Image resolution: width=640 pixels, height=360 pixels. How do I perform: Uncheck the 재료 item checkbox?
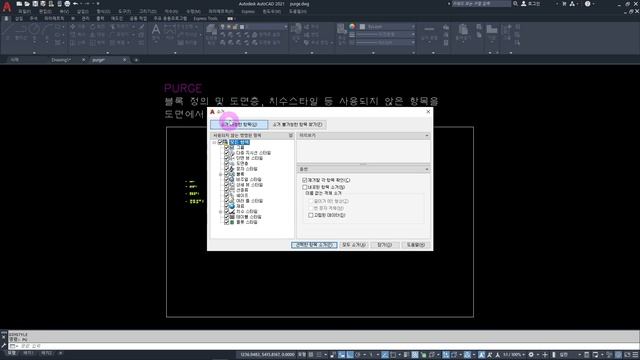point(227,206)
